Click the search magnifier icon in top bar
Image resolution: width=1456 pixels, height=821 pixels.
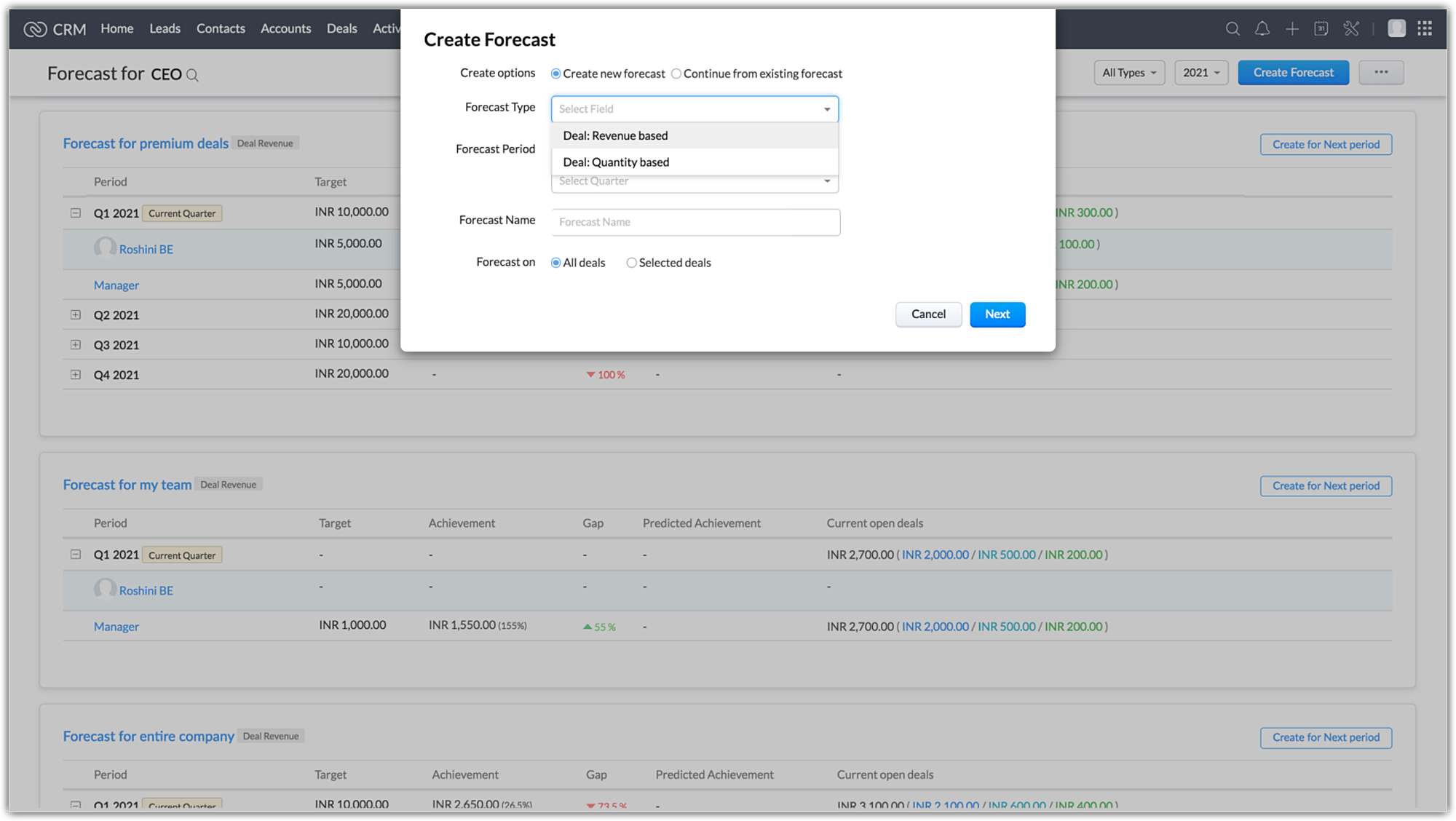(1233, 28)
